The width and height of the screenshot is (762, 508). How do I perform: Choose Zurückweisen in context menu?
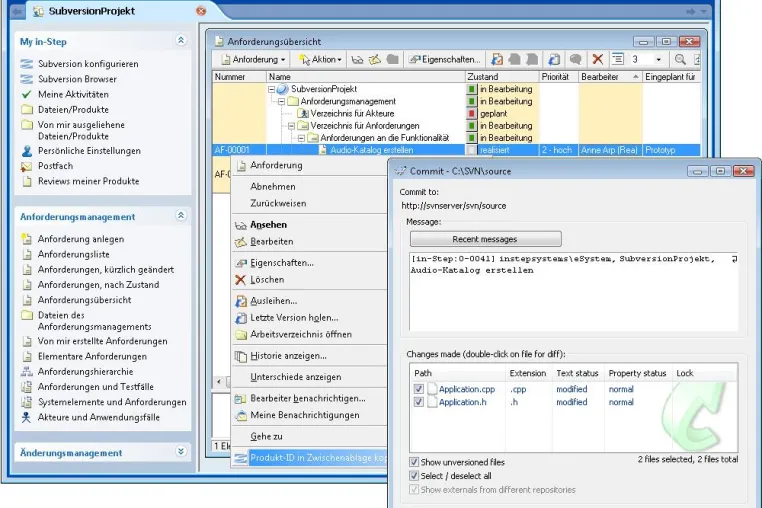(x=278, y=203)
